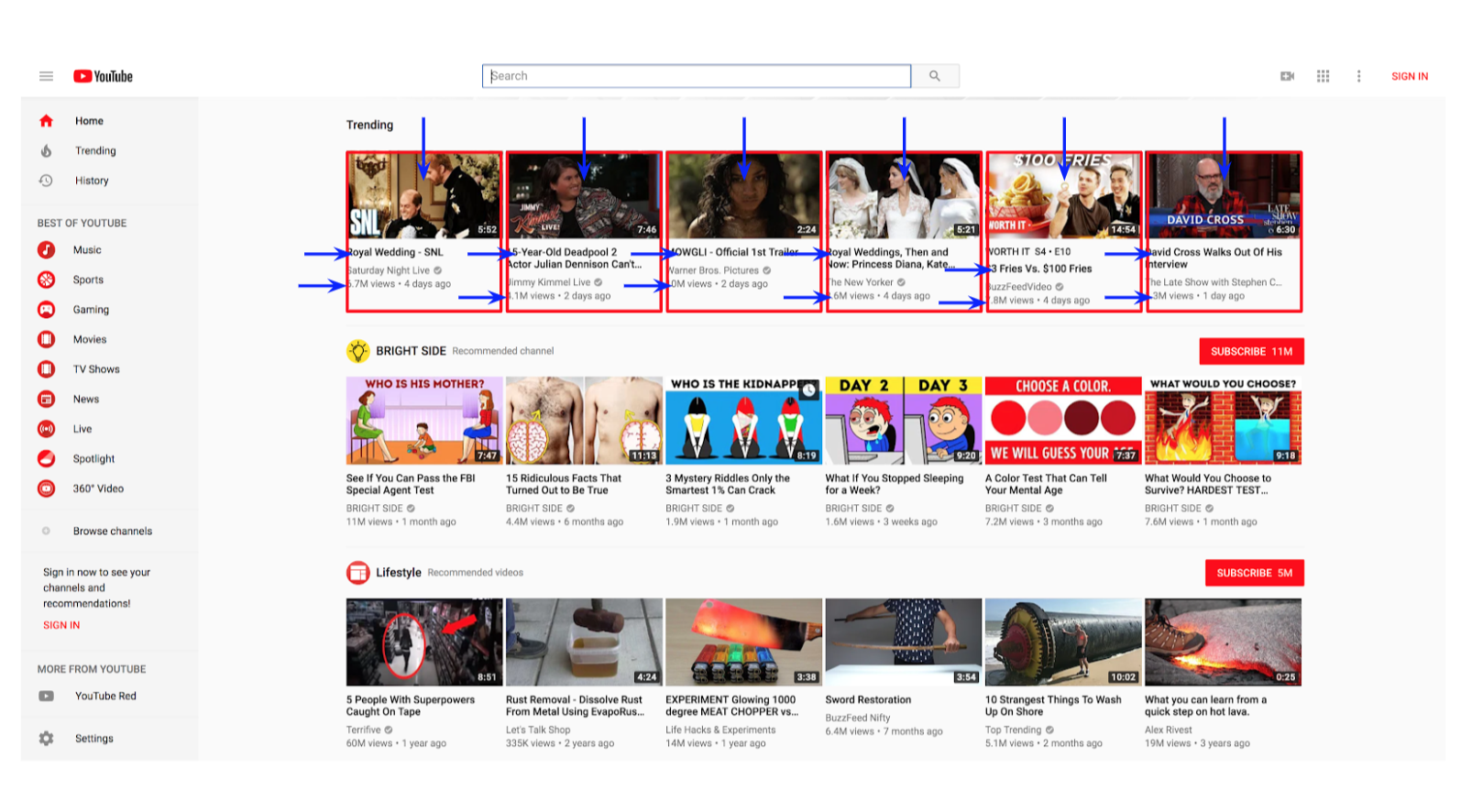Screen dimensions: 1461x812
Task: Click the YouTube Red icon
Action: (x=46, y=697)
